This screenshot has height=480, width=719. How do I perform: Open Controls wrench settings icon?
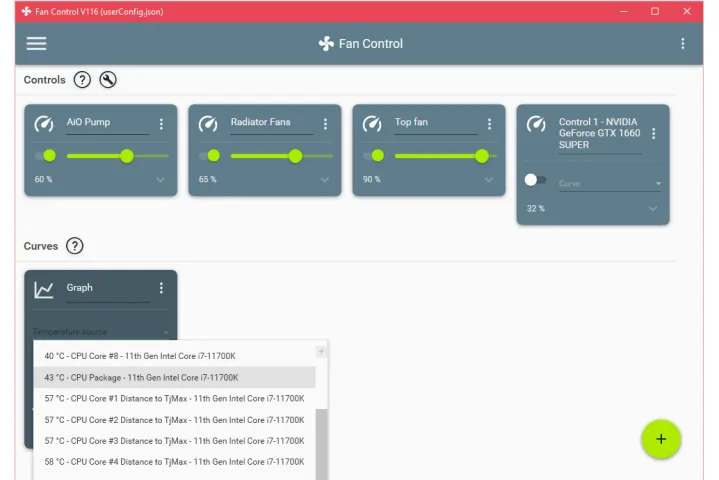pyautogui.click(x=108, y=80)
